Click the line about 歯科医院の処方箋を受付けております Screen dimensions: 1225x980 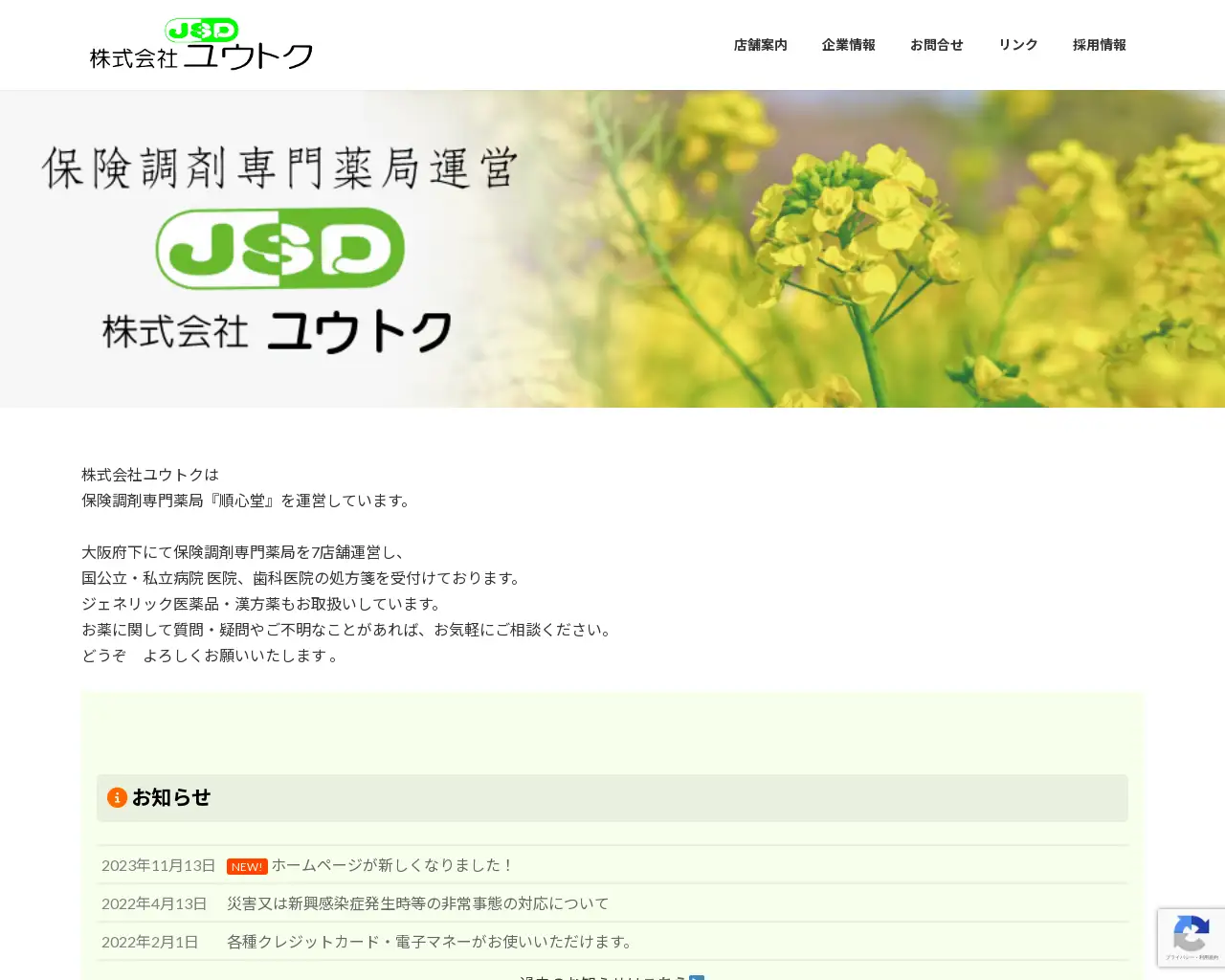click(x=303, y=578)
